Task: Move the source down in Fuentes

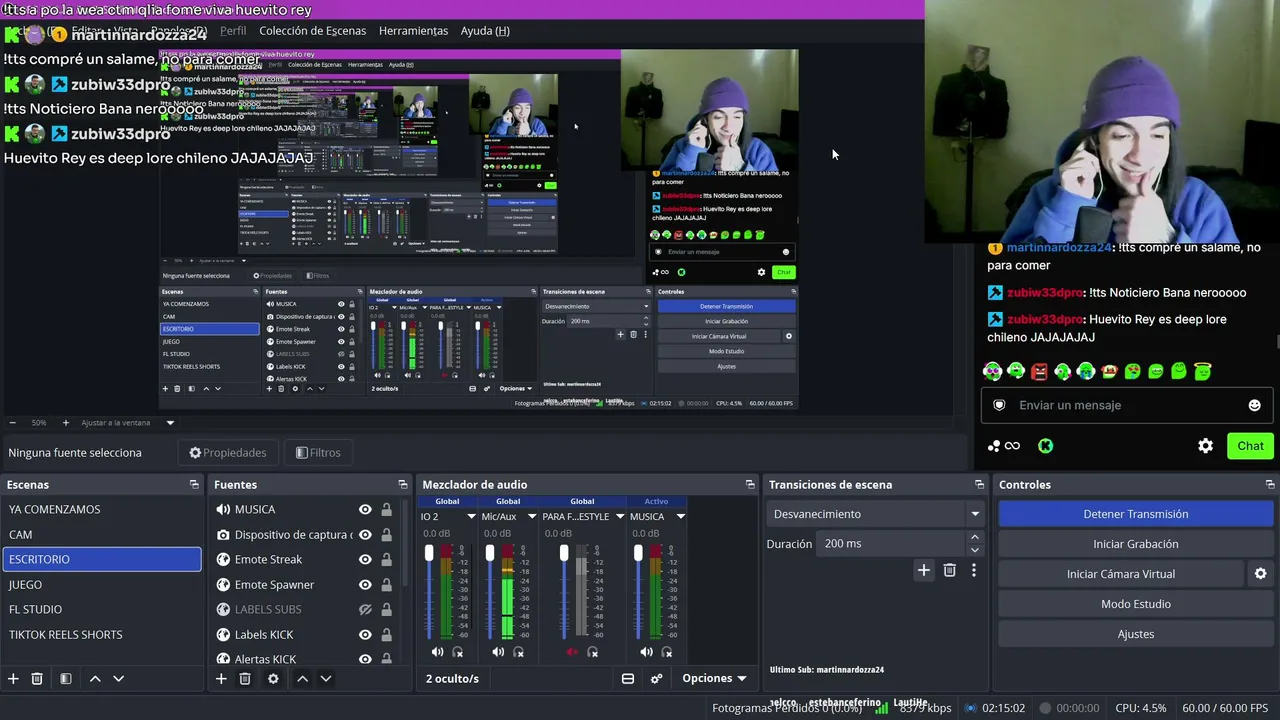Action: (325, 678)
